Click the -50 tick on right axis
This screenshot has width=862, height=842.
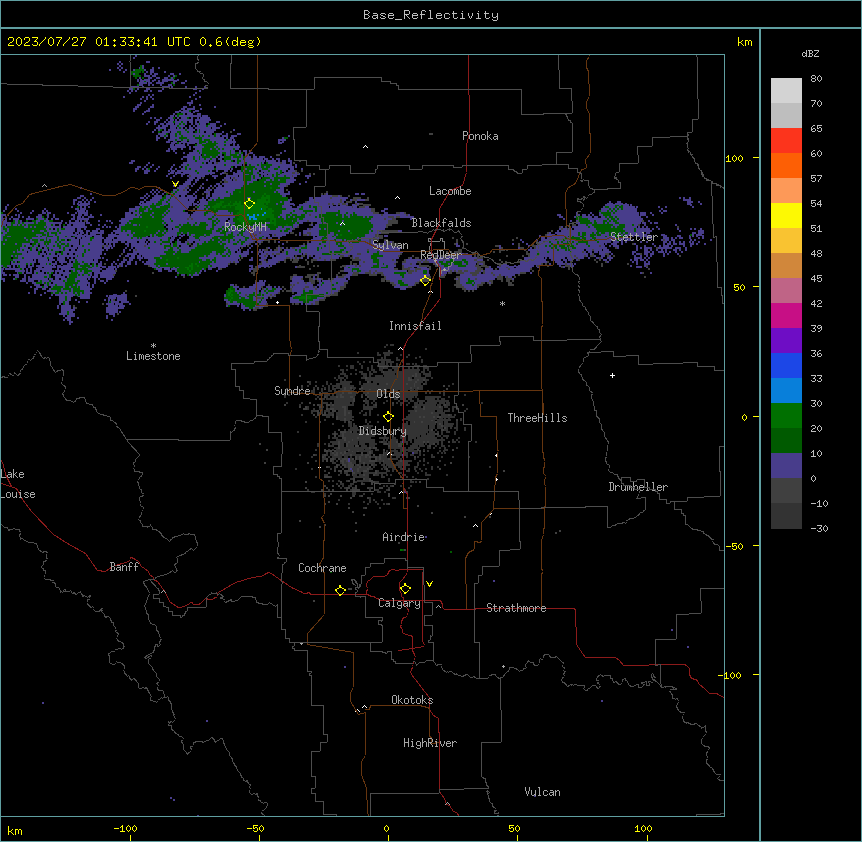pyautogui.click(x=734, y=546)
